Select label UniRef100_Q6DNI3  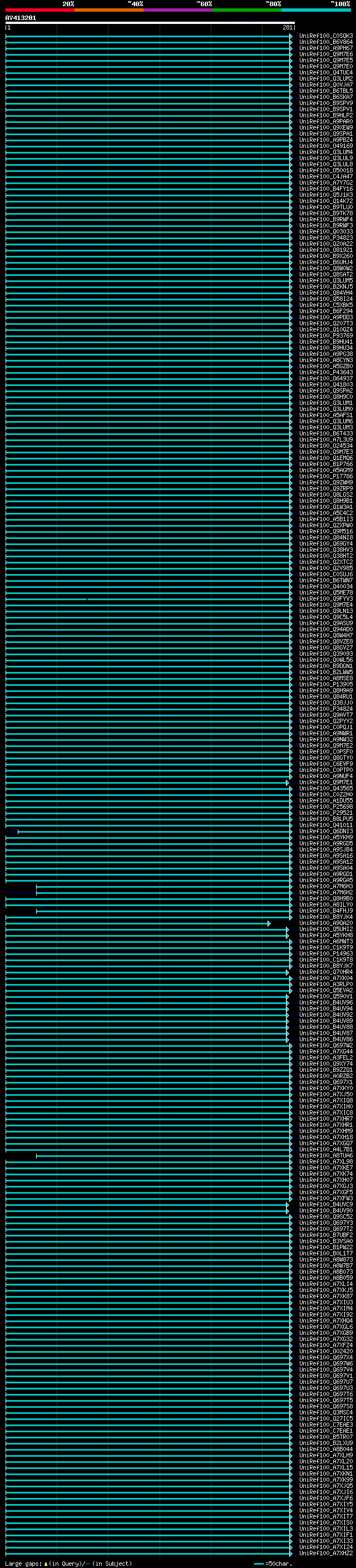326,831
